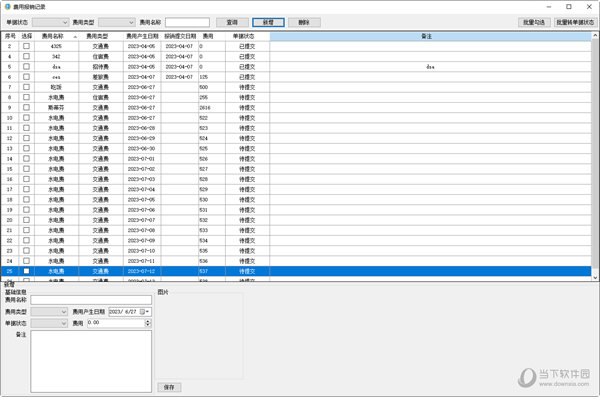Image resolution: width=600 pixels, height=397 pixels.
Task: Select the name cell 'ces' in row 6
Action: [x=56, y=77]
